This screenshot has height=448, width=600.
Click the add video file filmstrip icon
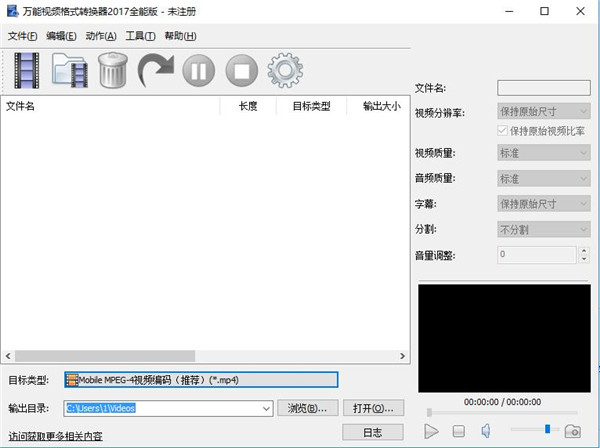click(27, 70)
